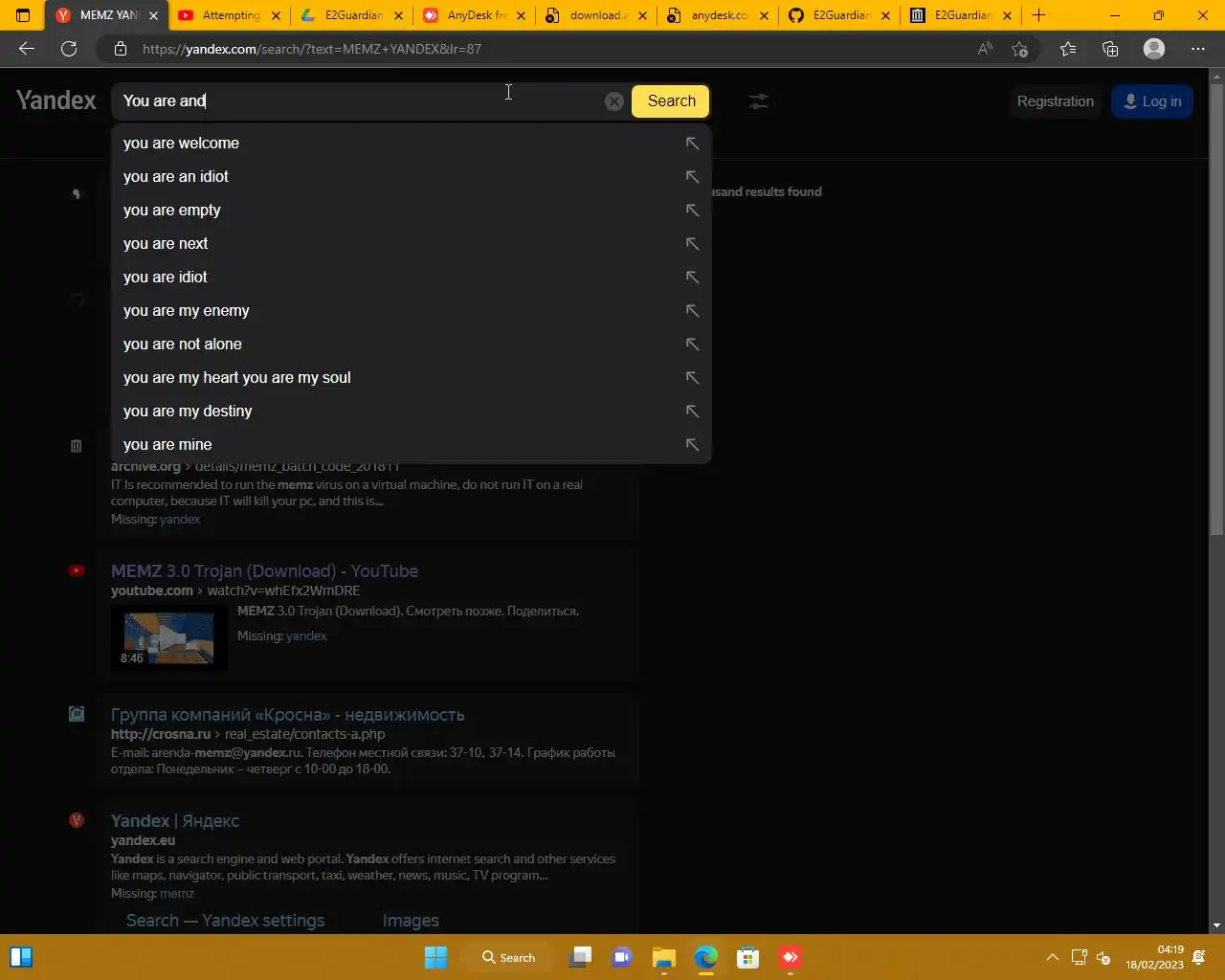Open File Explorer from taskbar

[x=664, y=957]
